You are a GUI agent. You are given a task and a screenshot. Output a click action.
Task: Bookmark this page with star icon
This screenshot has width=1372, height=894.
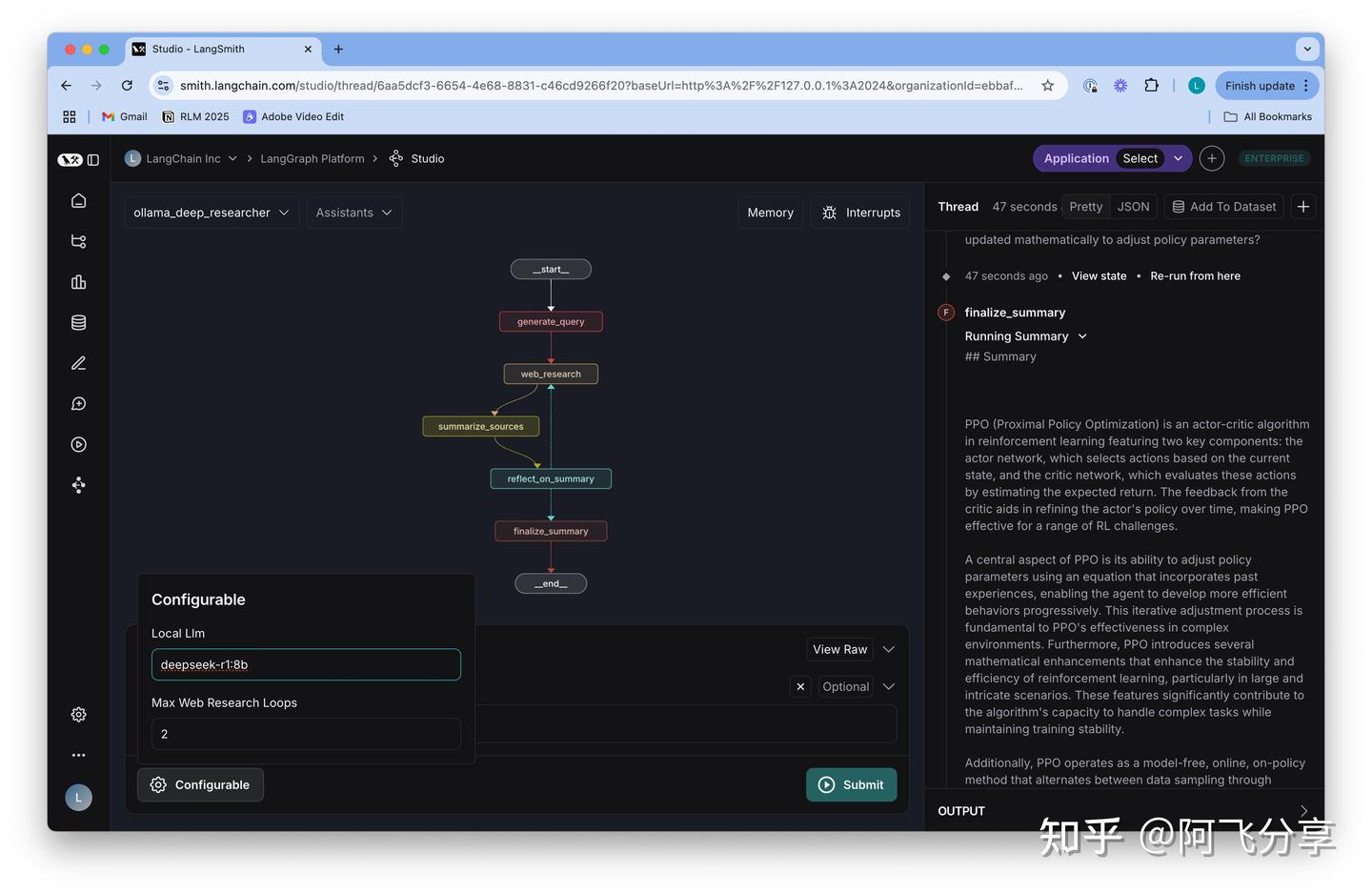[1048, 86]
